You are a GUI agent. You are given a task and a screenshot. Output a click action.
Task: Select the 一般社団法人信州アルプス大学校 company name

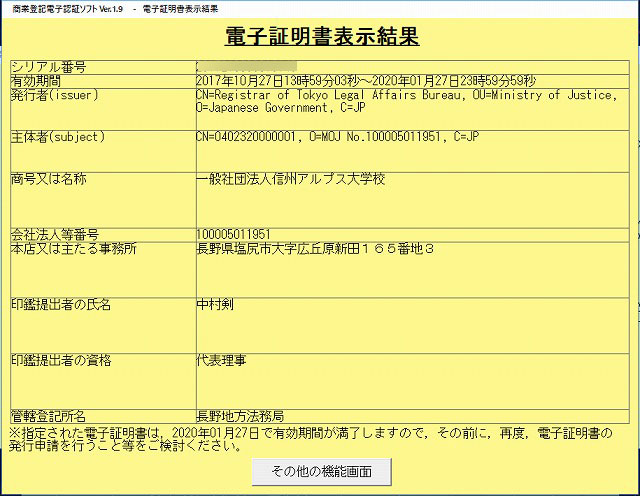coord(291,180)
